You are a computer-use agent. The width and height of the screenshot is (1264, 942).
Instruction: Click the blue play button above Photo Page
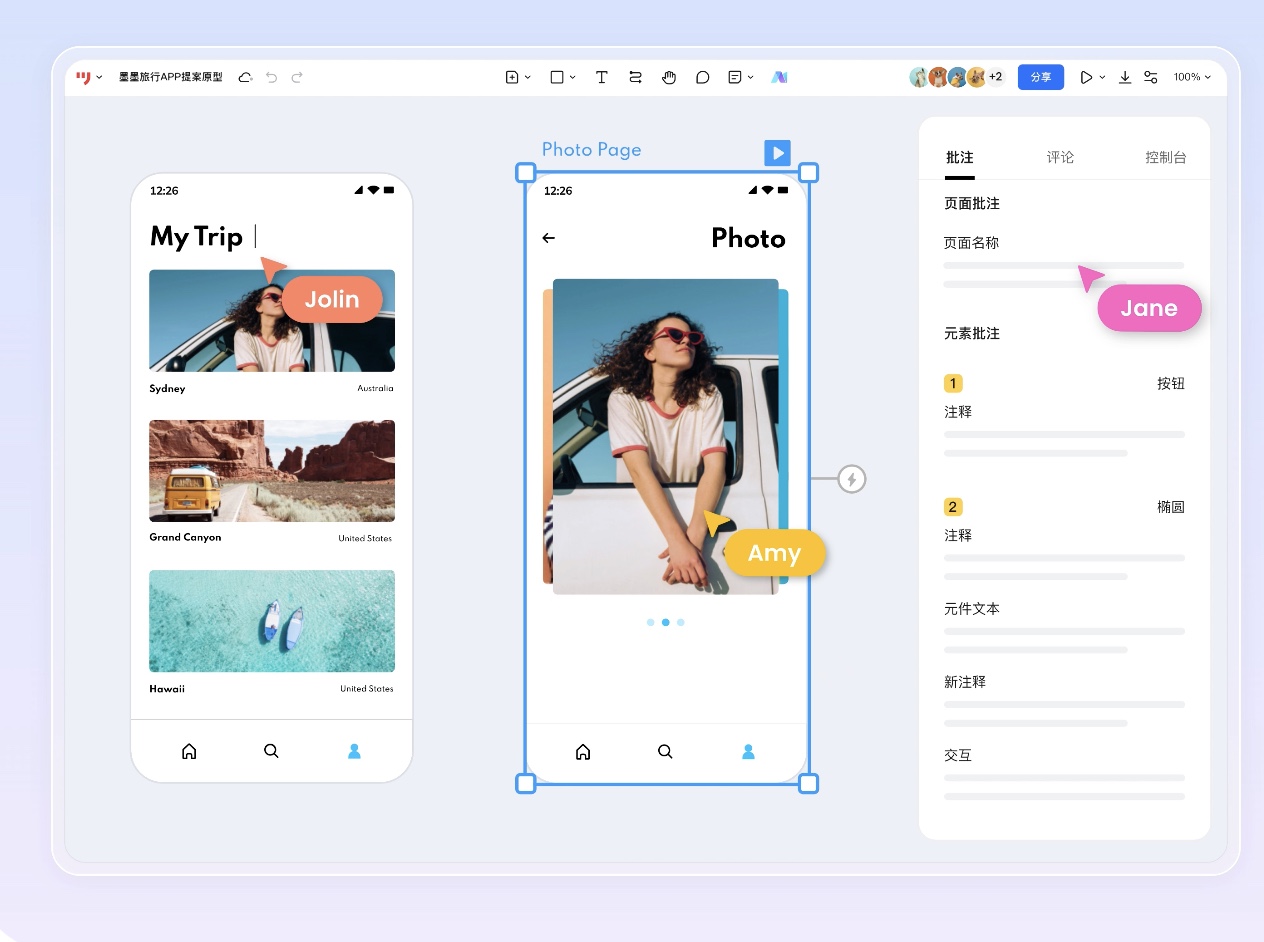777,152
